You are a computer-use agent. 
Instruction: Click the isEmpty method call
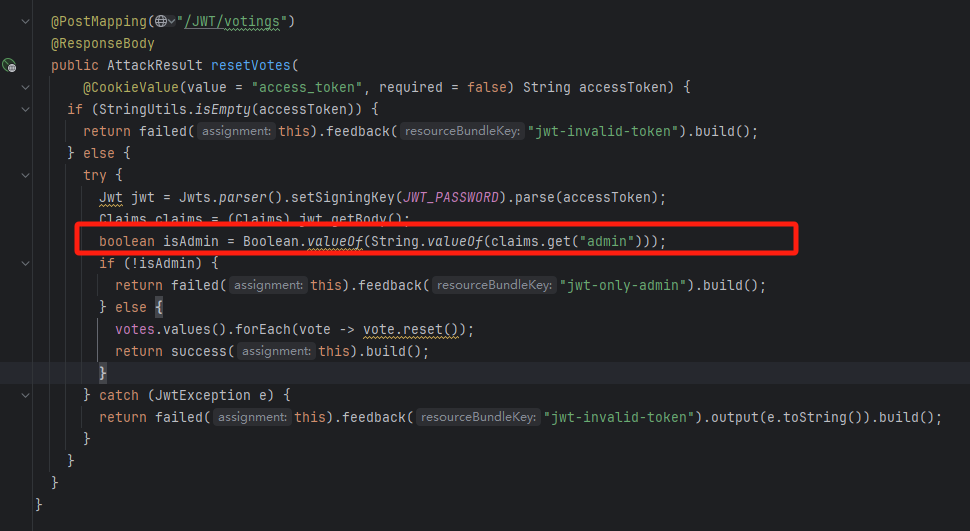click(x=223, y=110)
